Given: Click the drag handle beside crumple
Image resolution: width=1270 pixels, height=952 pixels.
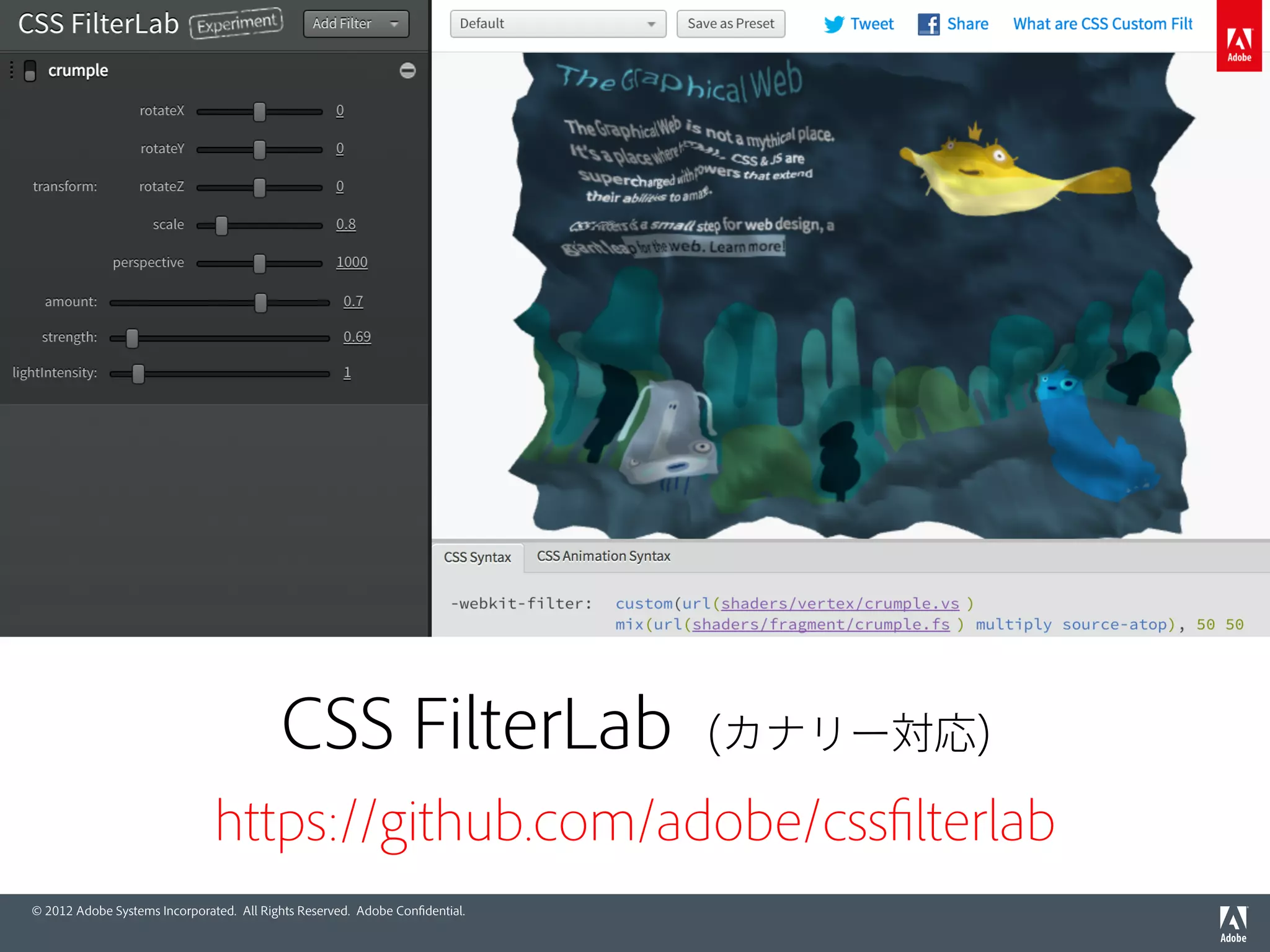Looking at the screenshot, I should (12, 71).
